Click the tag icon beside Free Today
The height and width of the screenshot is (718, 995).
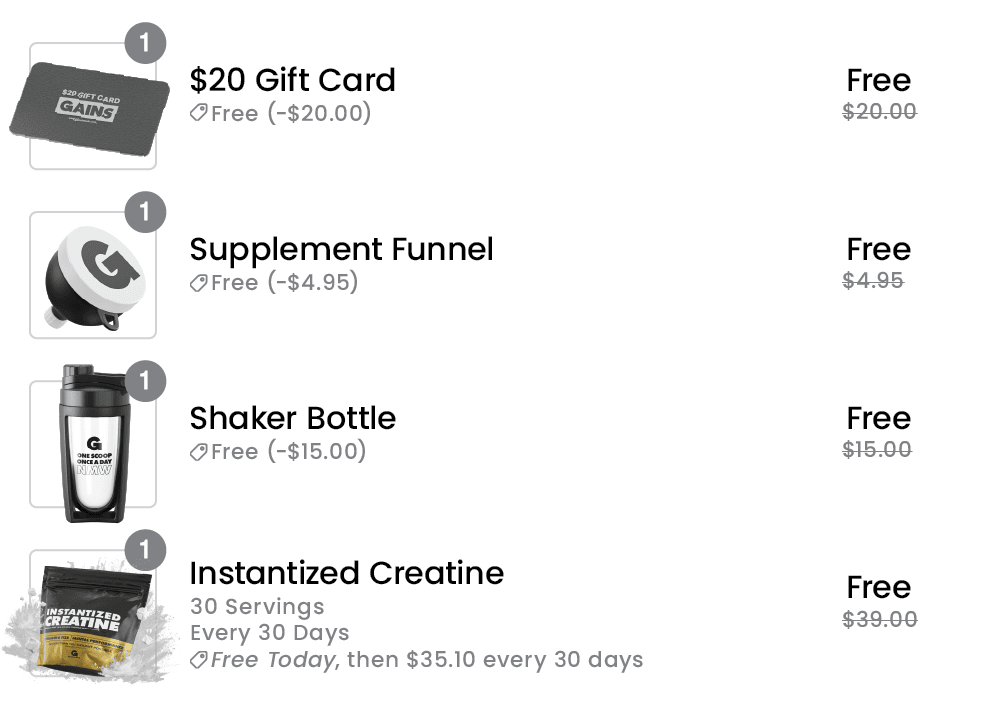click(x=199, y=659)
